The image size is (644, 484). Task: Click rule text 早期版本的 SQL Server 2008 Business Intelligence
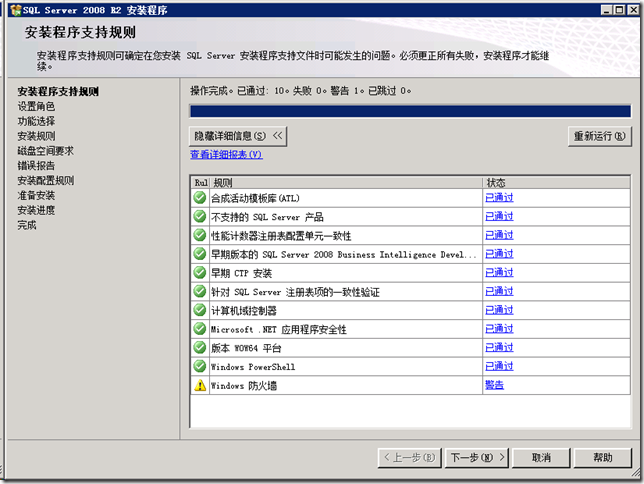(344, 255)
